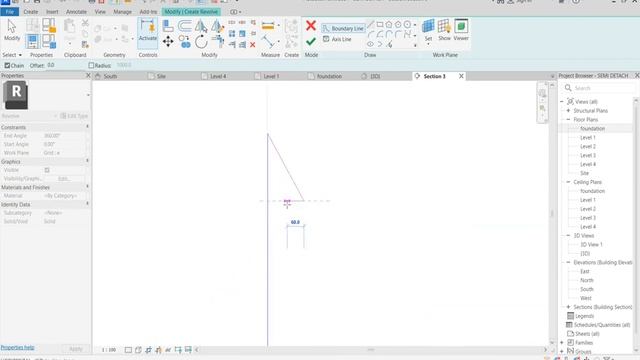This screenshot has height=360, width=640.
Task: Click the 60.0 temporary dimension value
Action: click(x=295, y=222)
